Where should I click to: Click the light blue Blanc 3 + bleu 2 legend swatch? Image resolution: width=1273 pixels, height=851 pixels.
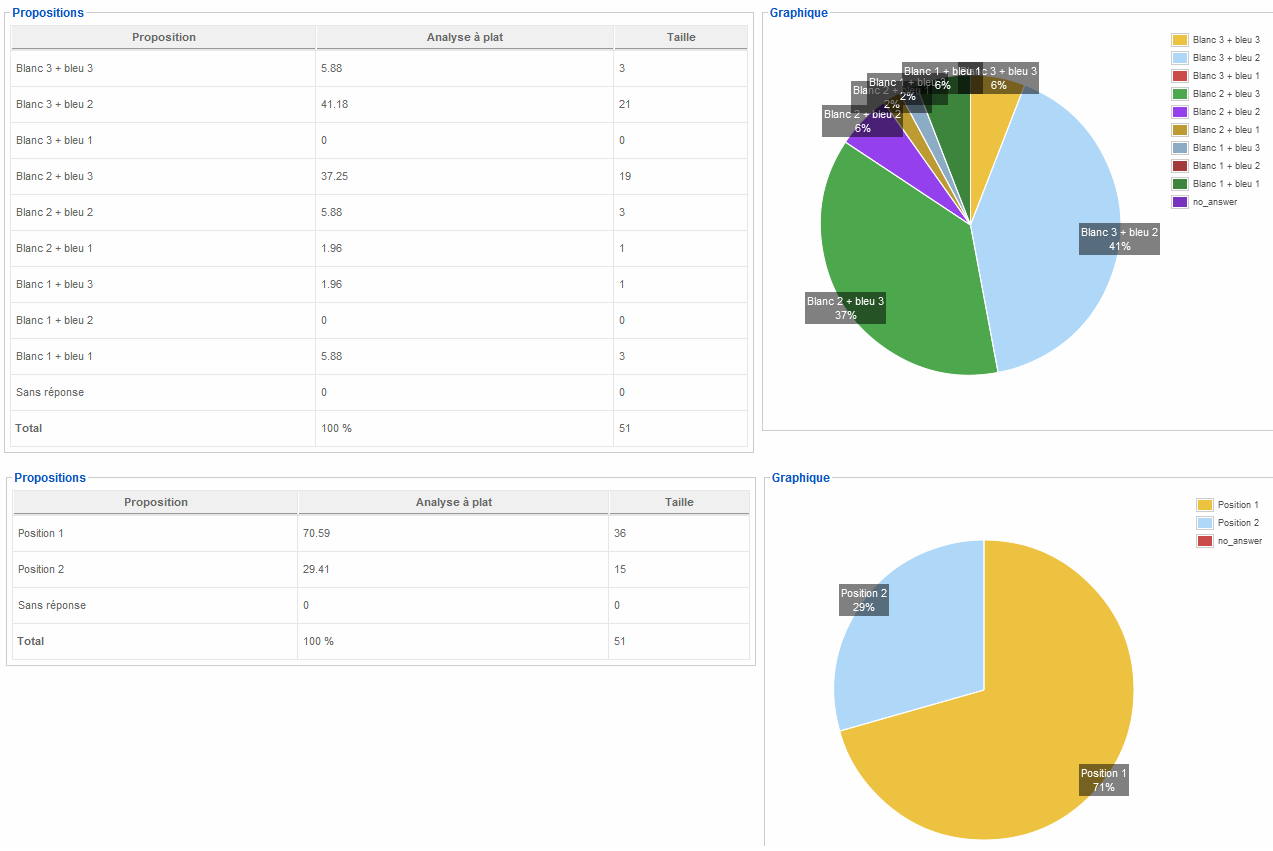(1179, 58)
